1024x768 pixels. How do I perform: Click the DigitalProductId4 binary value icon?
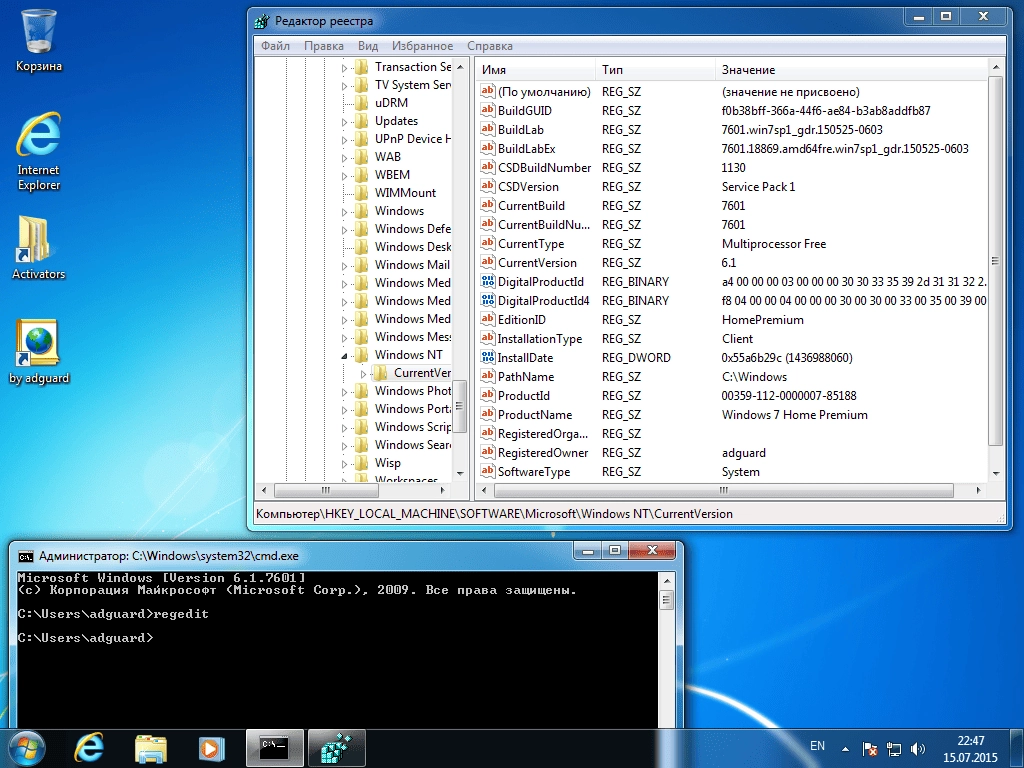pos(488,300)
